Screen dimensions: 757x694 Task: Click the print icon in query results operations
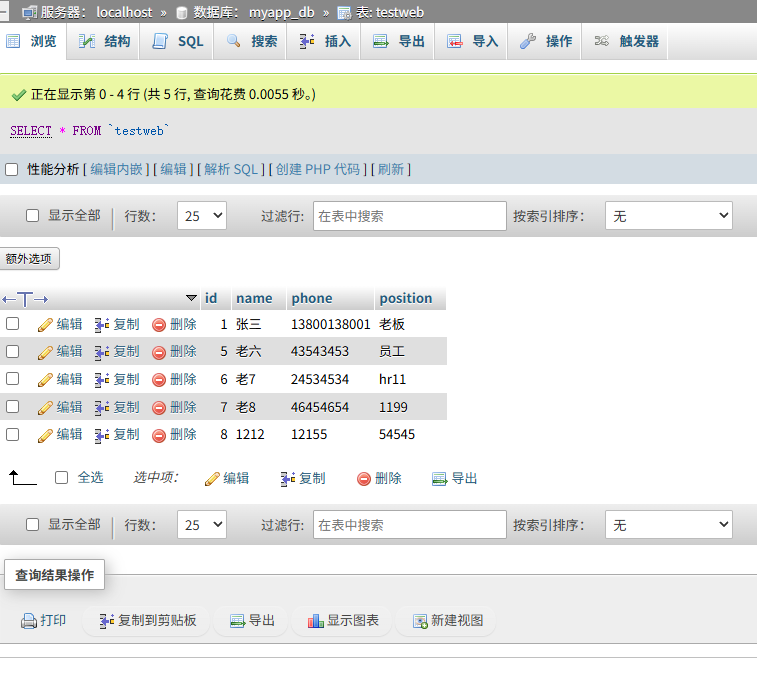pyautogui.click(x=28, y=621)
